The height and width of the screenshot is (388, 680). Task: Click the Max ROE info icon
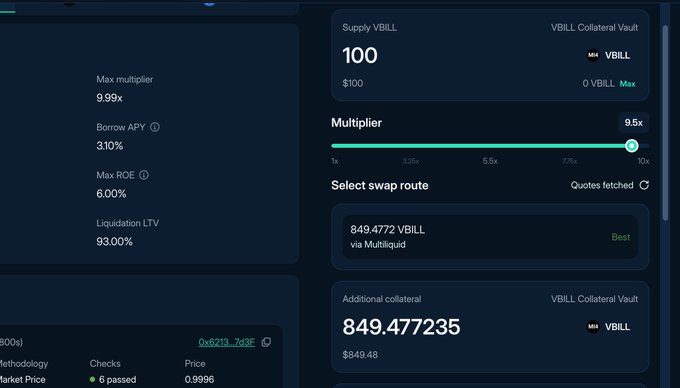[x=144, y=175]
